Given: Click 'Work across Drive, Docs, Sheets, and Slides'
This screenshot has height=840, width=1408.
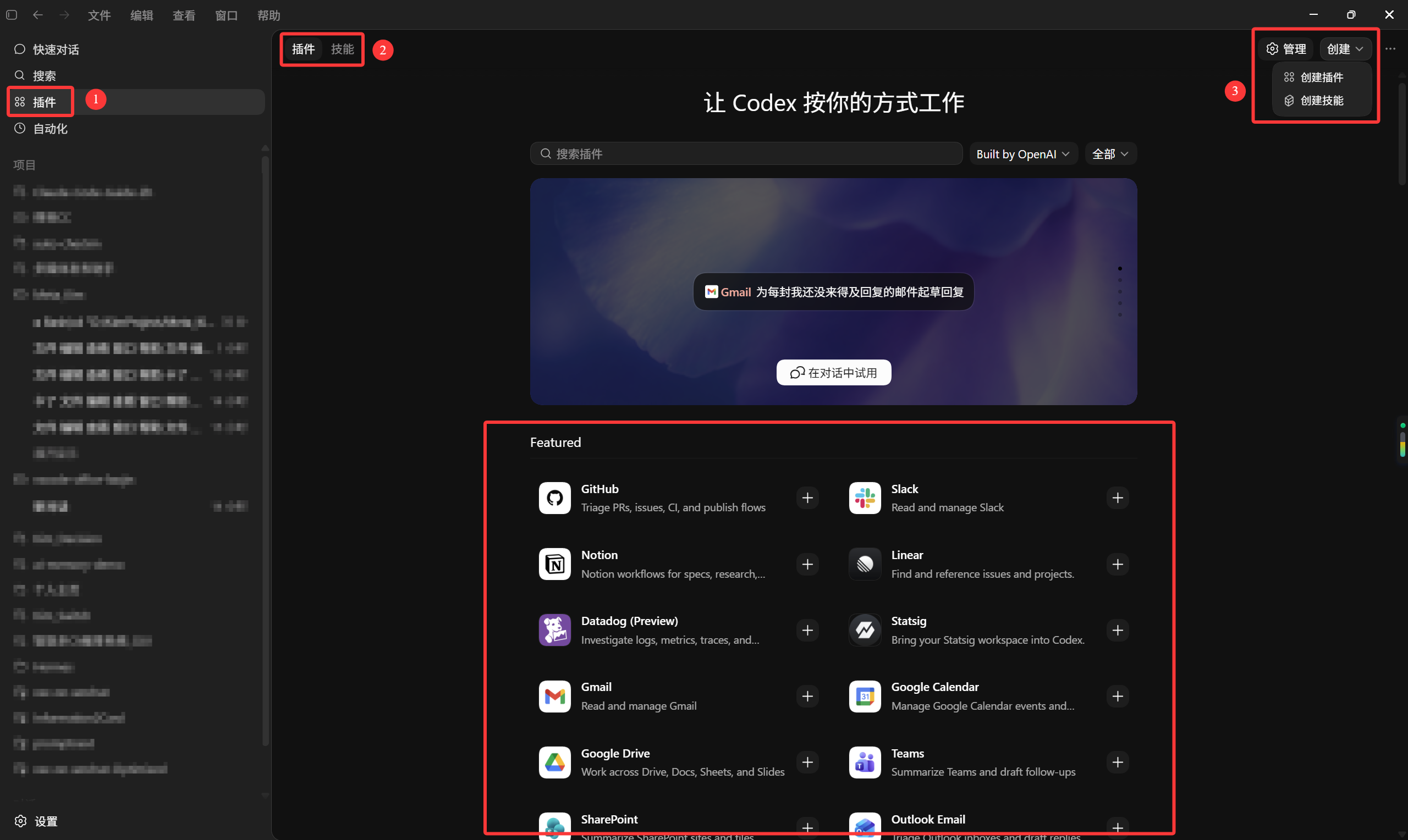Looking at the screenshot, I should tap(683, 771).
